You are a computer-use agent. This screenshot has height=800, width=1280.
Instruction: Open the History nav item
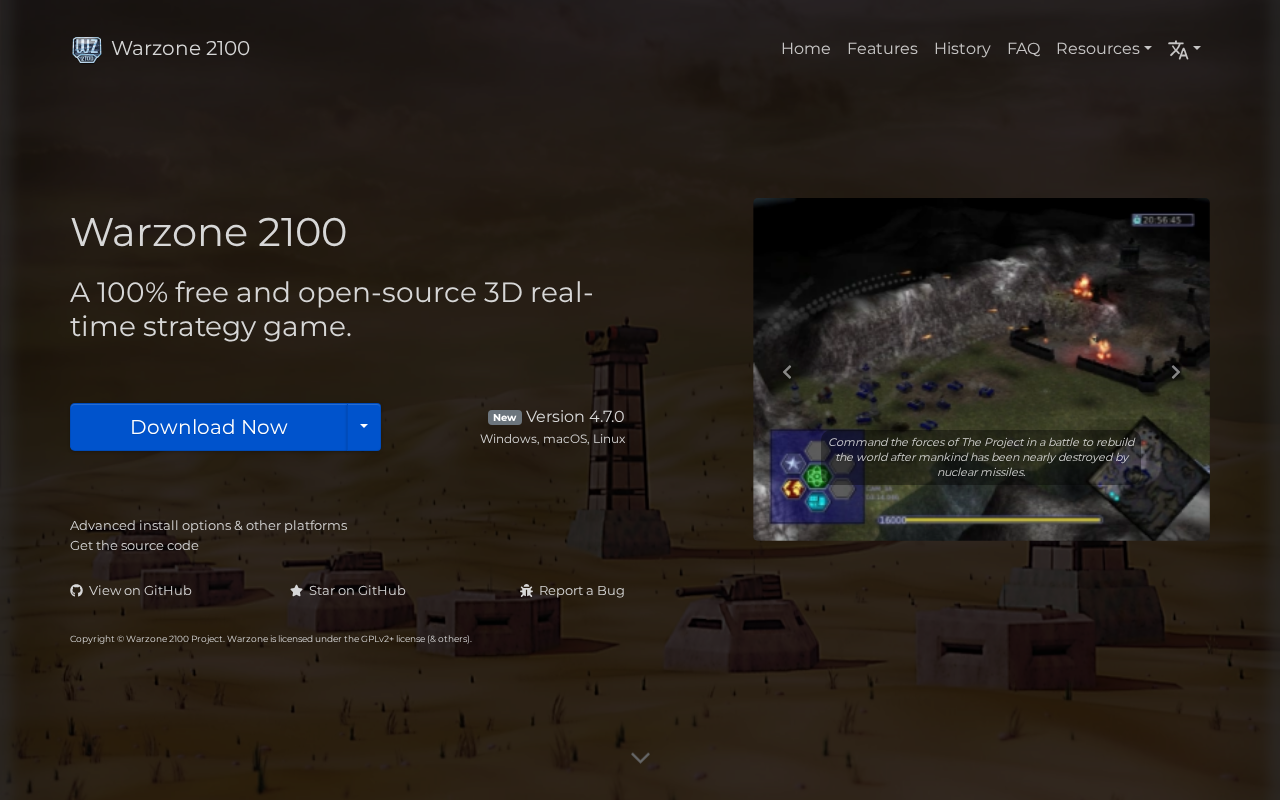tap(962, 49)
